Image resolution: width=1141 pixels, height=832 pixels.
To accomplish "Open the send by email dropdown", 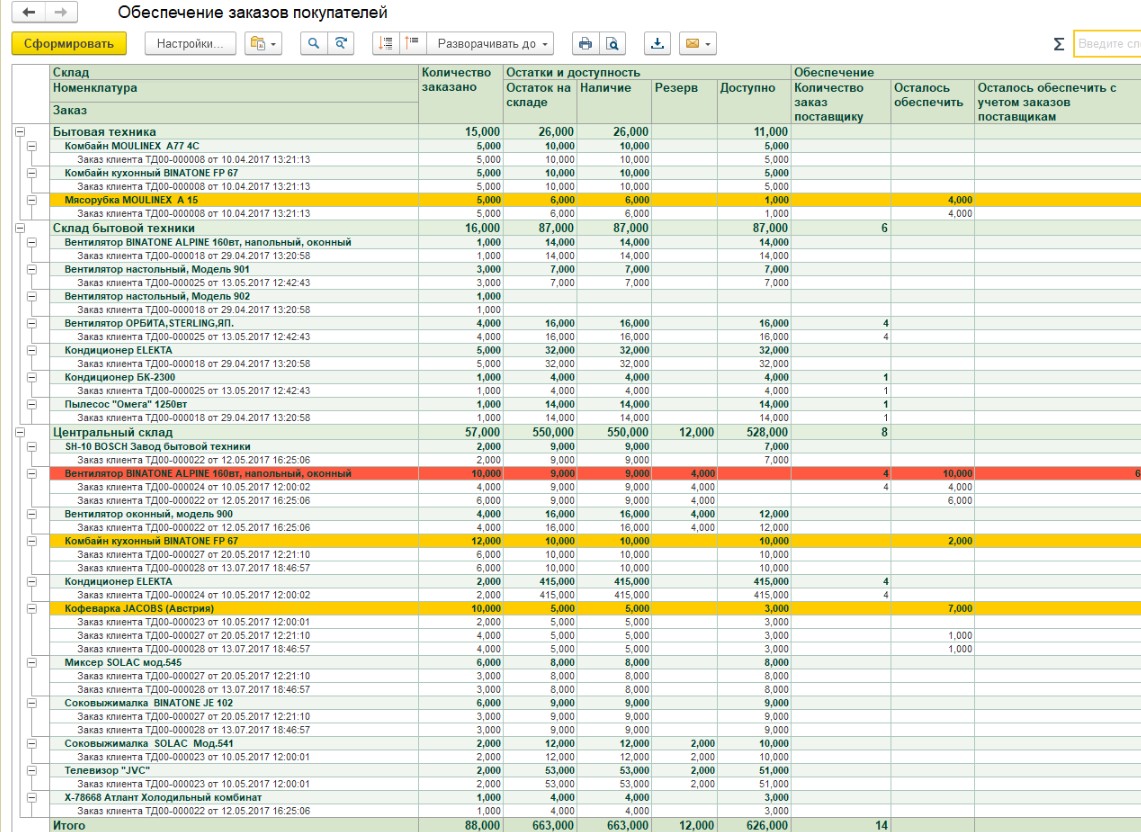I will 695,44.
